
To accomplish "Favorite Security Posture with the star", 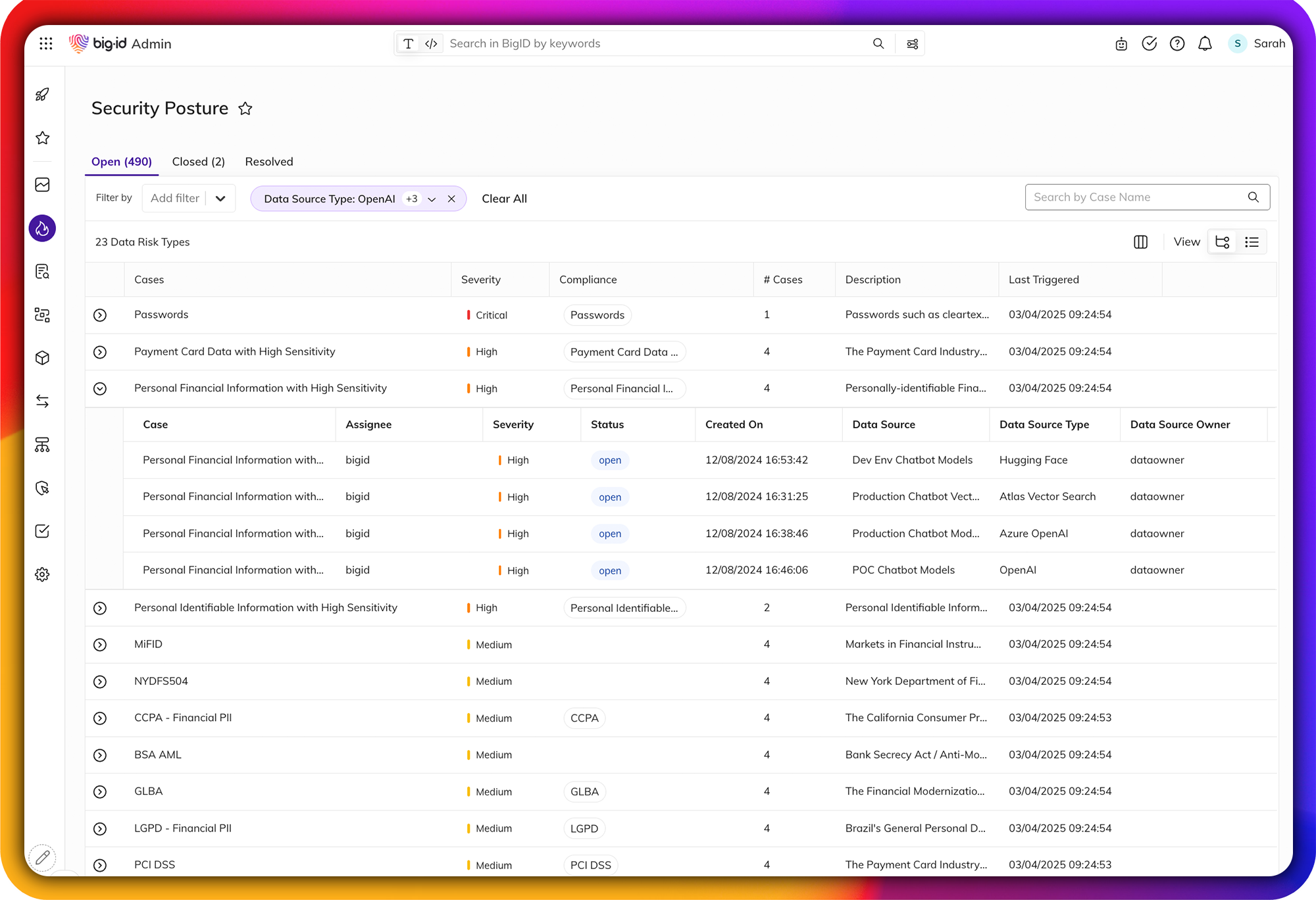I will pos(245,109).
